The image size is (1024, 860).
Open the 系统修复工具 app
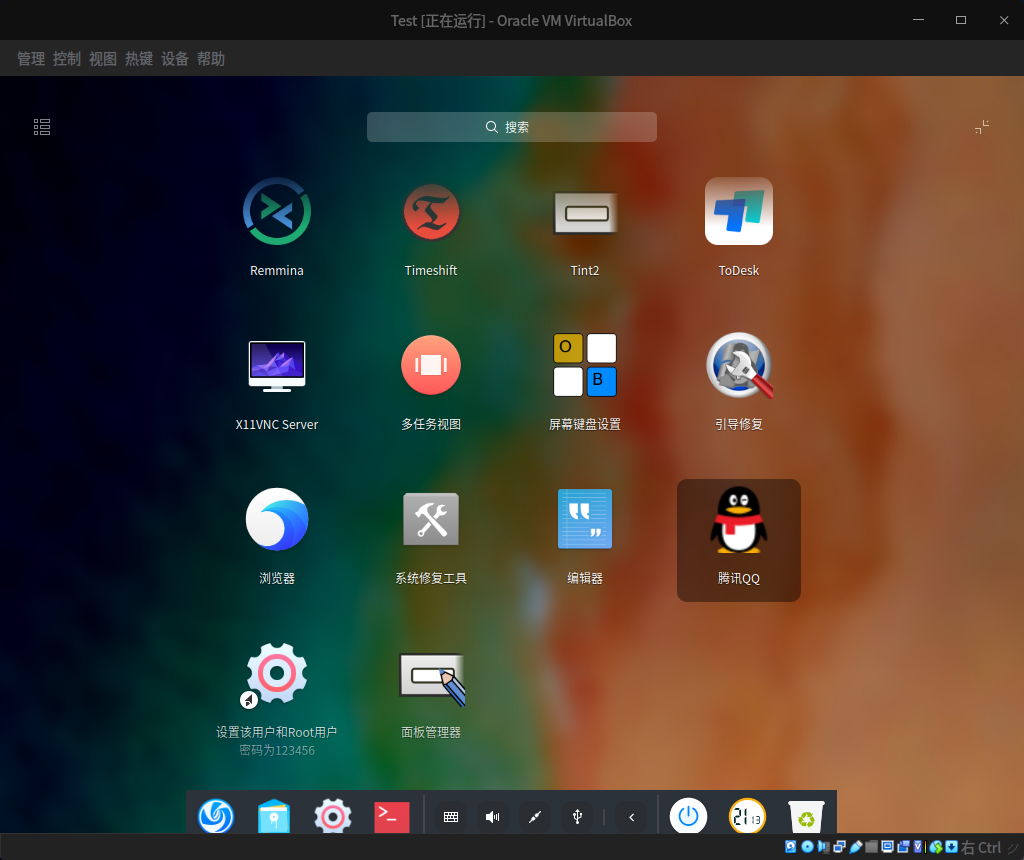(431, 520)
